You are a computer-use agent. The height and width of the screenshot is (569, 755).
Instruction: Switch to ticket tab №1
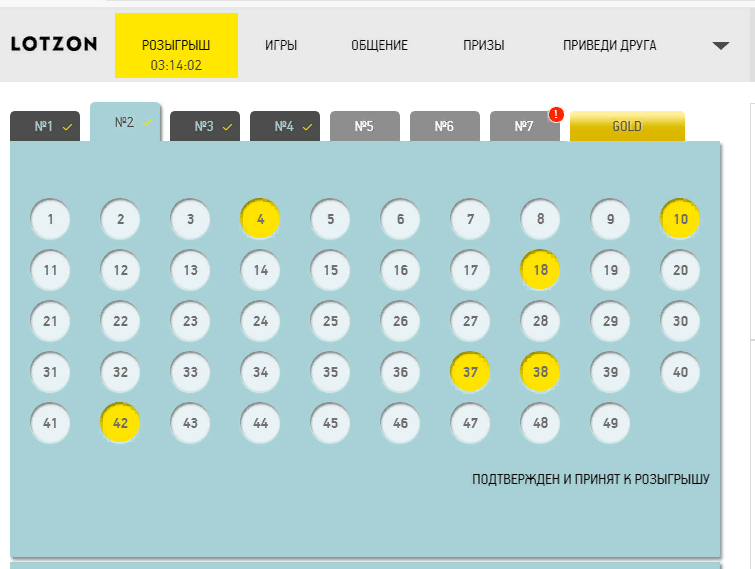45,126
